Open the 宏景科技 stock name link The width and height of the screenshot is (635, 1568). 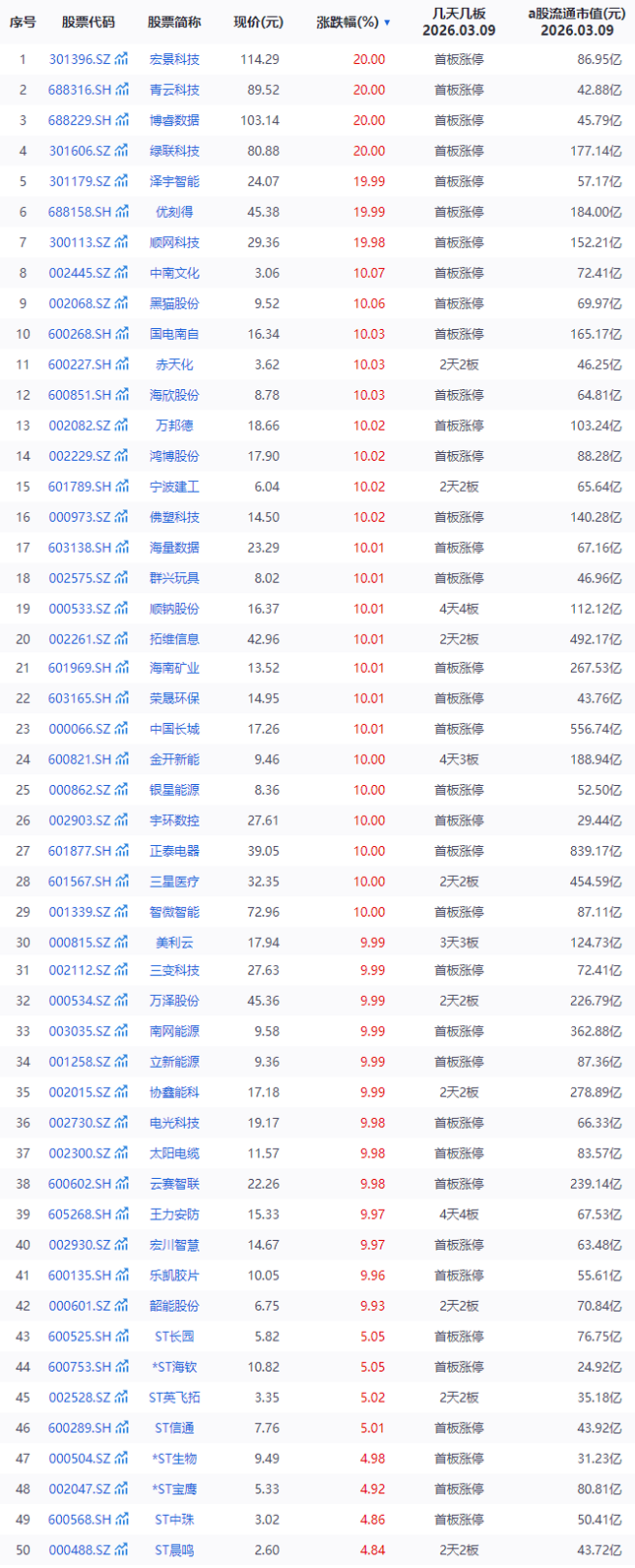coord(173,59)
